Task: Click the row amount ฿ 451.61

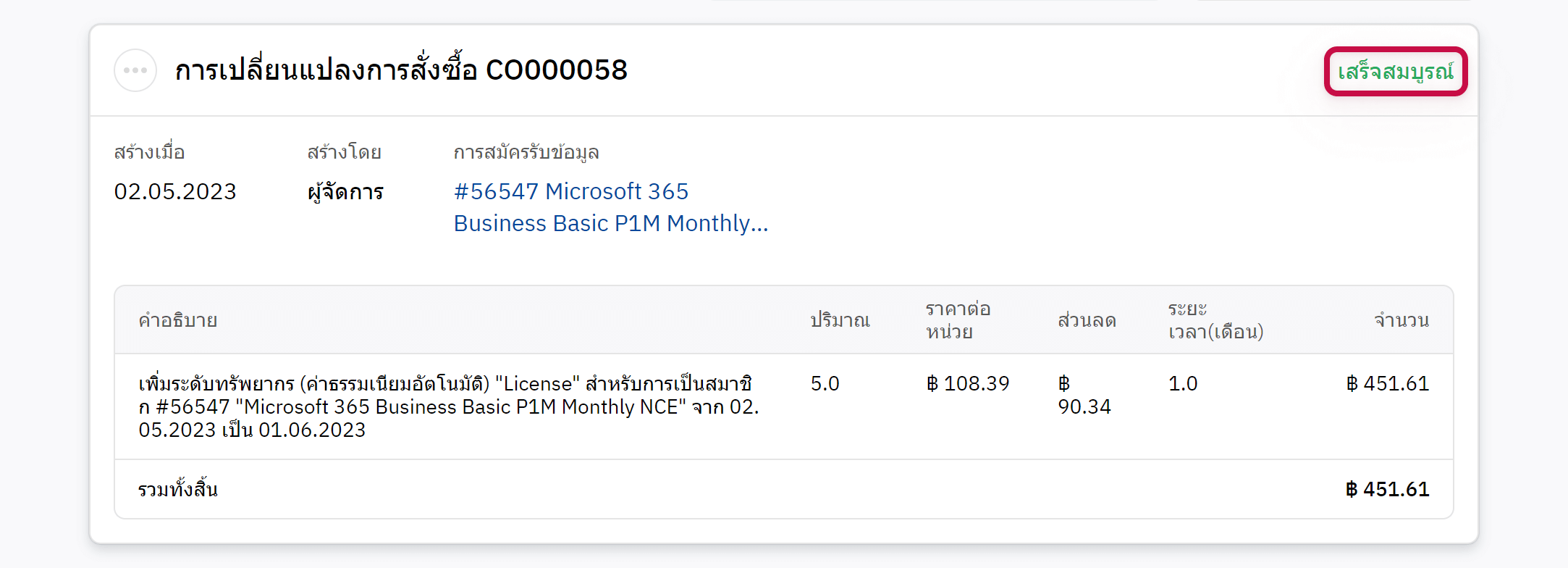Action: [x=1387, y=383]
